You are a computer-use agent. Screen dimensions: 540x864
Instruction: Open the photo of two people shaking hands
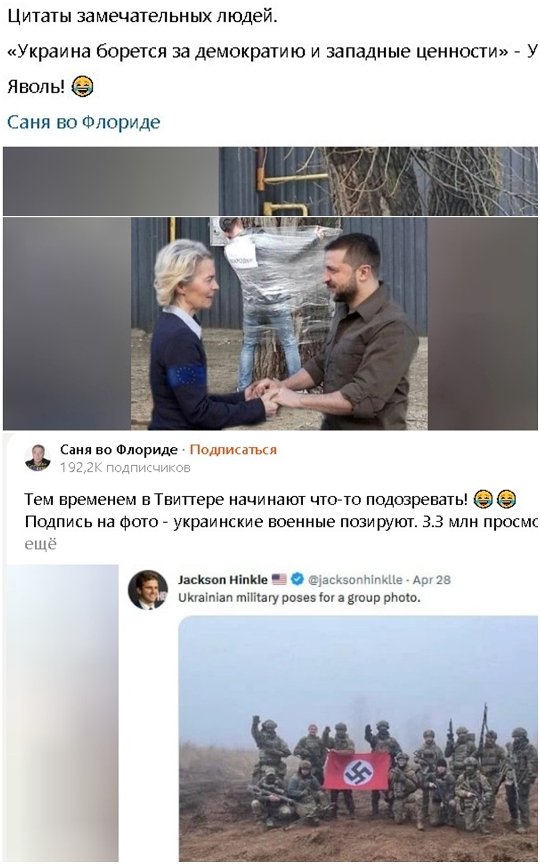[x=279, y=323]
